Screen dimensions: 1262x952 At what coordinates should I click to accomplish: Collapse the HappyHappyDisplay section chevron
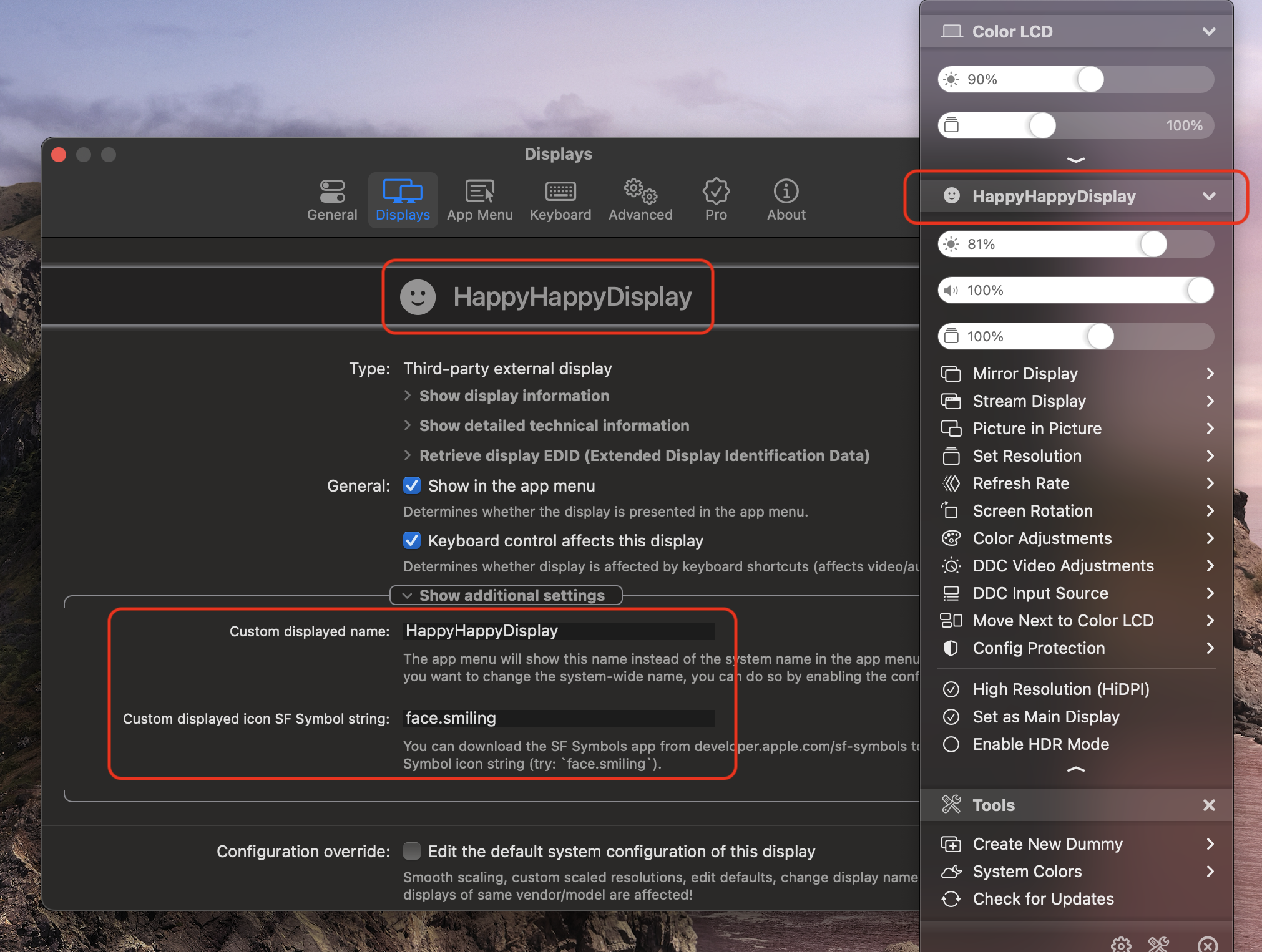[1209, 196]
